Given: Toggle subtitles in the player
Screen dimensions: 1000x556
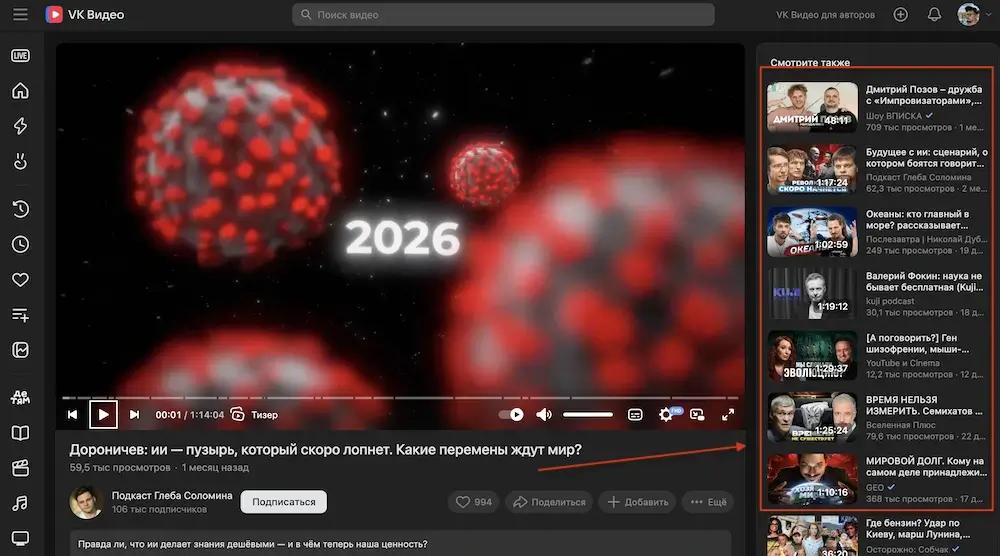Looking at the screenshot, I should pyautogui.click(x=635, y=414).
